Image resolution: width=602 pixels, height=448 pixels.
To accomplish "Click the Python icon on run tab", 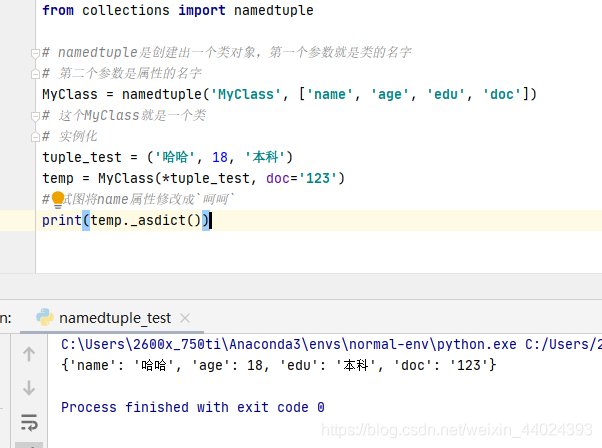I will click(x=45, y=317).
